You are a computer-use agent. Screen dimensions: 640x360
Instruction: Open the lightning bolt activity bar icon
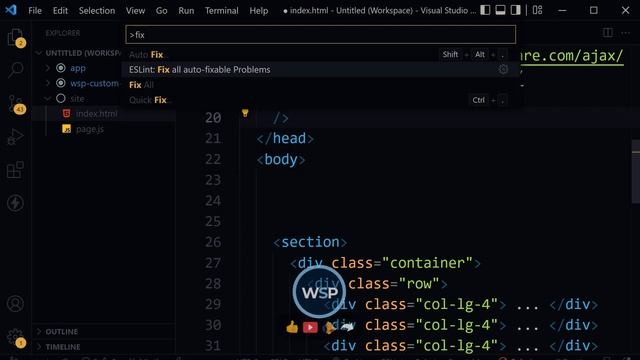16,203
